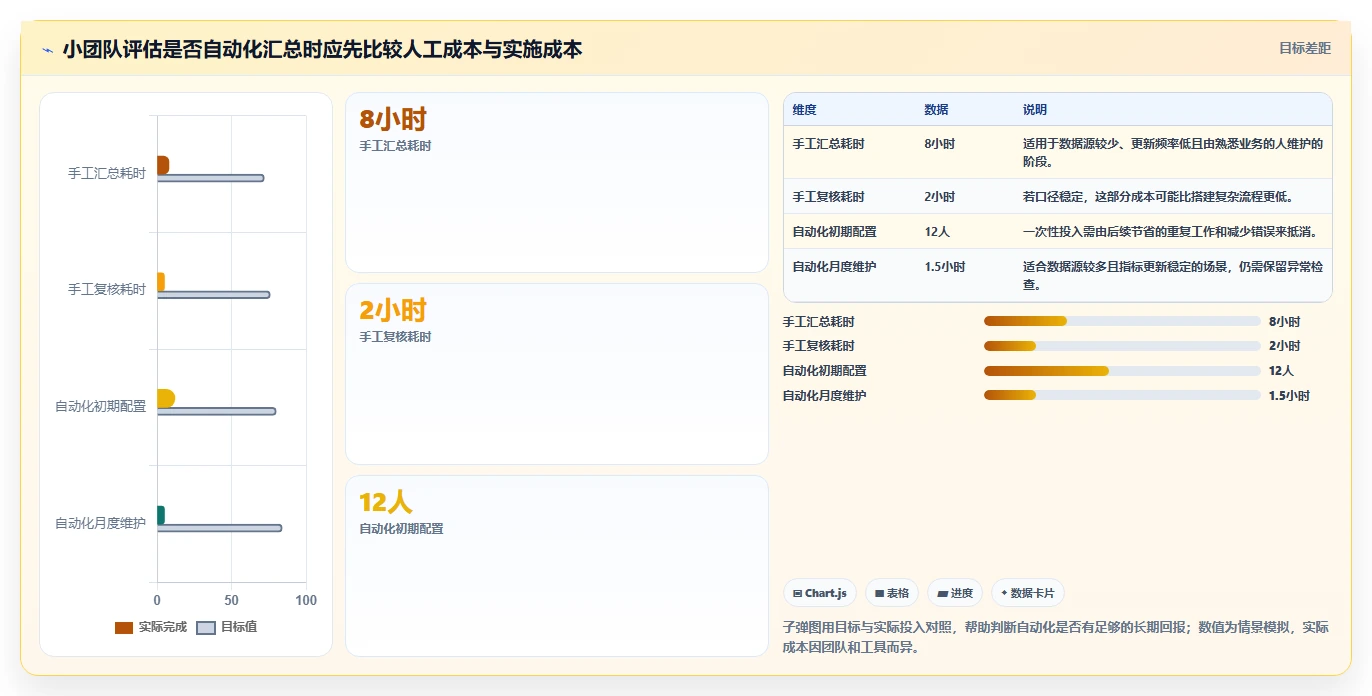Click the Chart.js chip at the bottom
Viewport: 1372px width, 696px height.
(820, 593)
